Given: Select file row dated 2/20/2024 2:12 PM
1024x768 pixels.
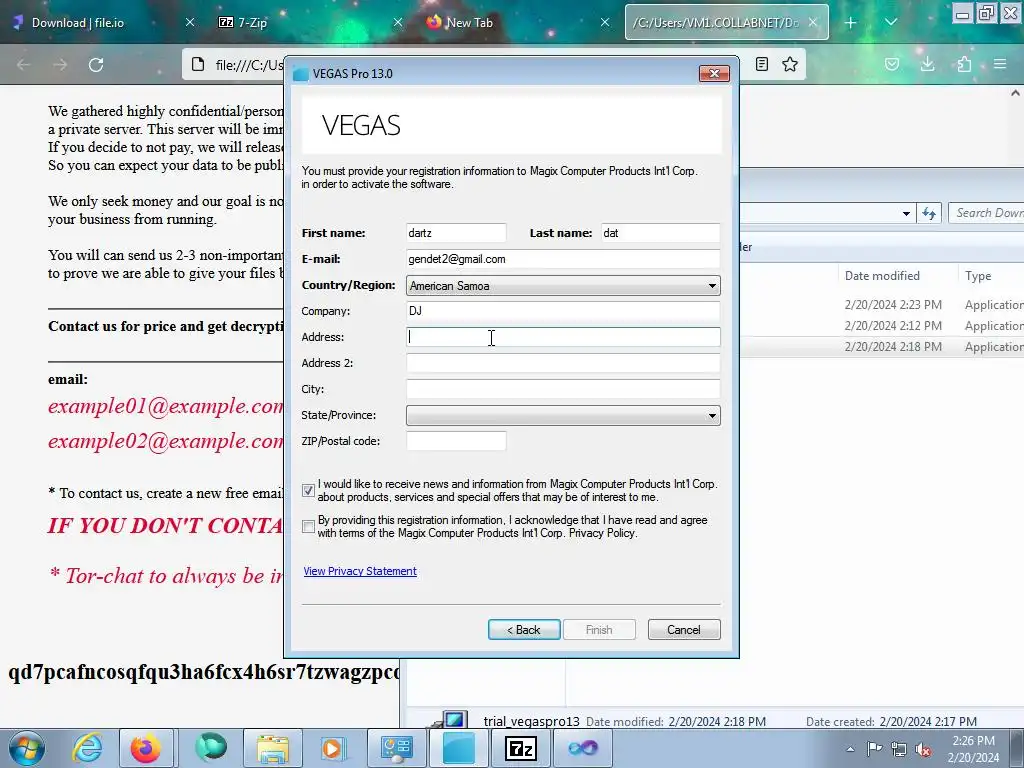Looking at the screenshot, I should tap(882, 326).
